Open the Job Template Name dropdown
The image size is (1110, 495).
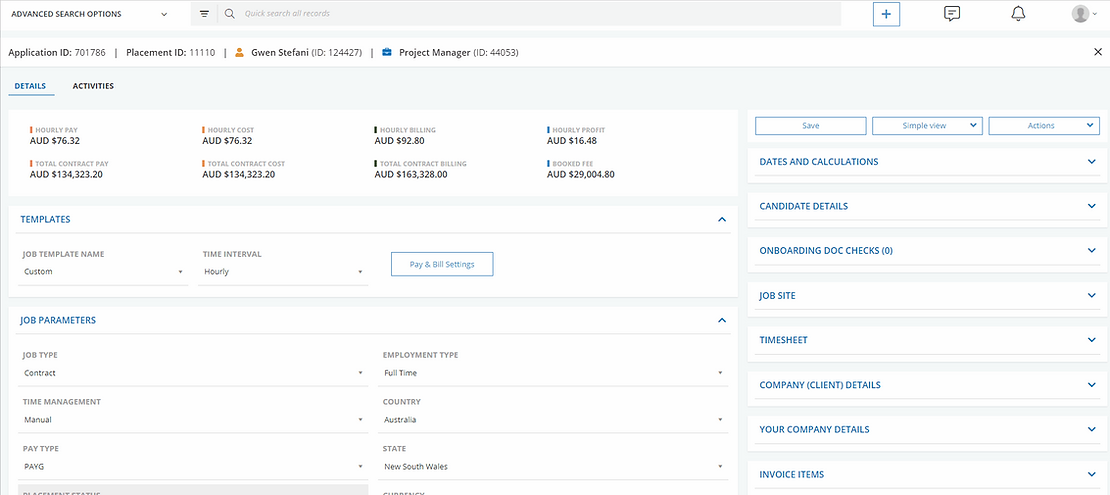(x=104, y=272)
